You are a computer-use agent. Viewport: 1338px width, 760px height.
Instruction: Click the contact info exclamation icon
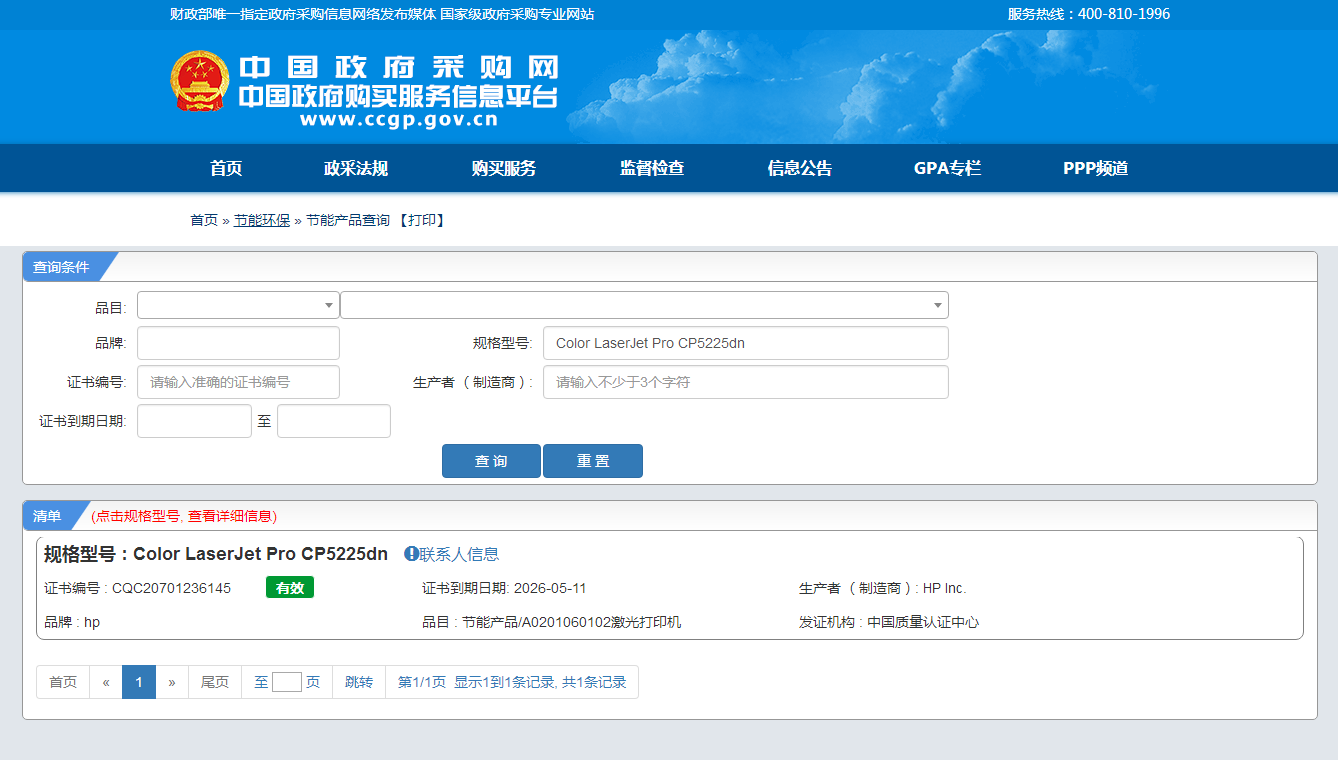click(411, 554)
